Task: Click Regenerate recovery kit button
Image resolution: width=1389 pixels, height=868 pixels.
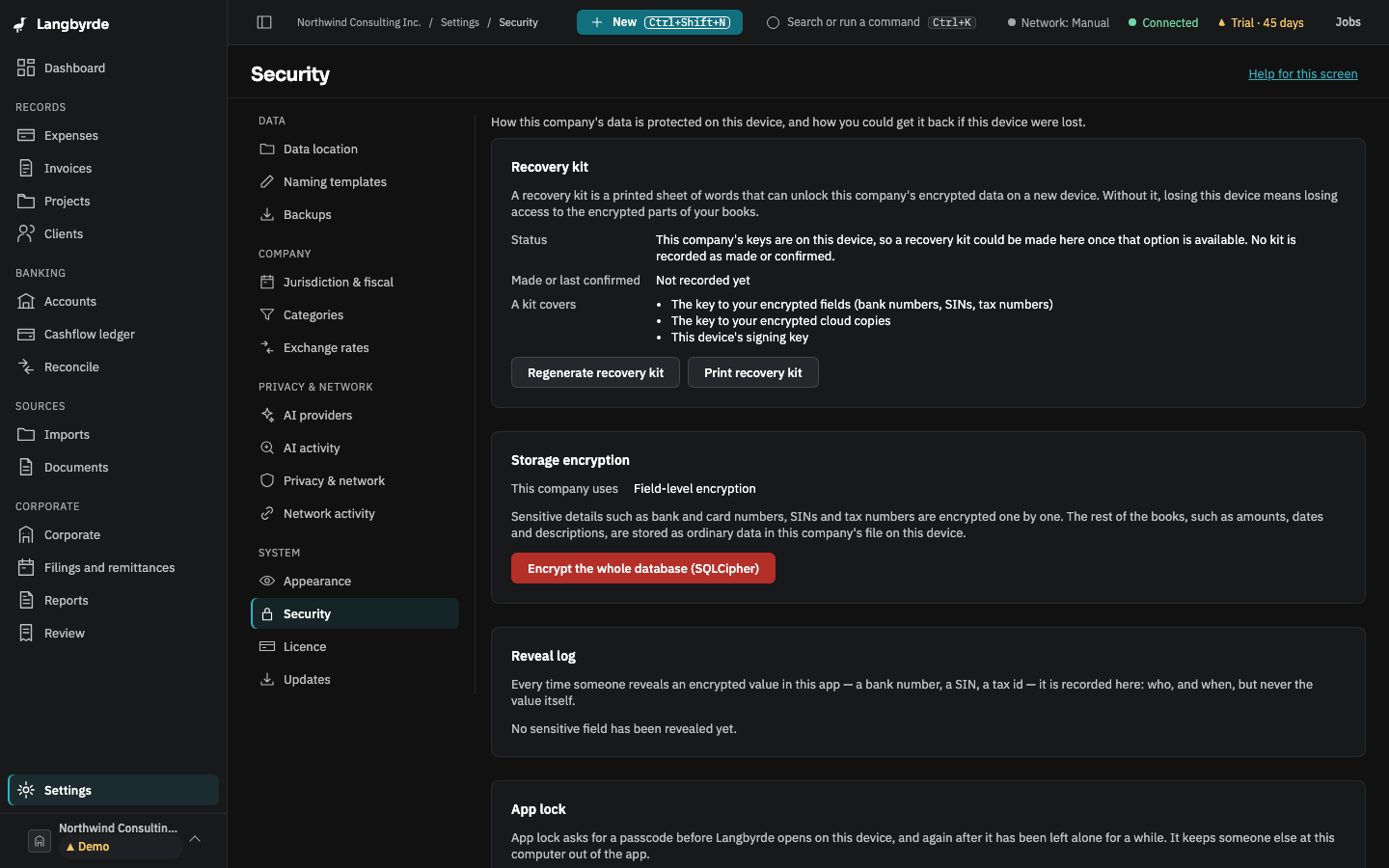Action: tap(595, 372)
